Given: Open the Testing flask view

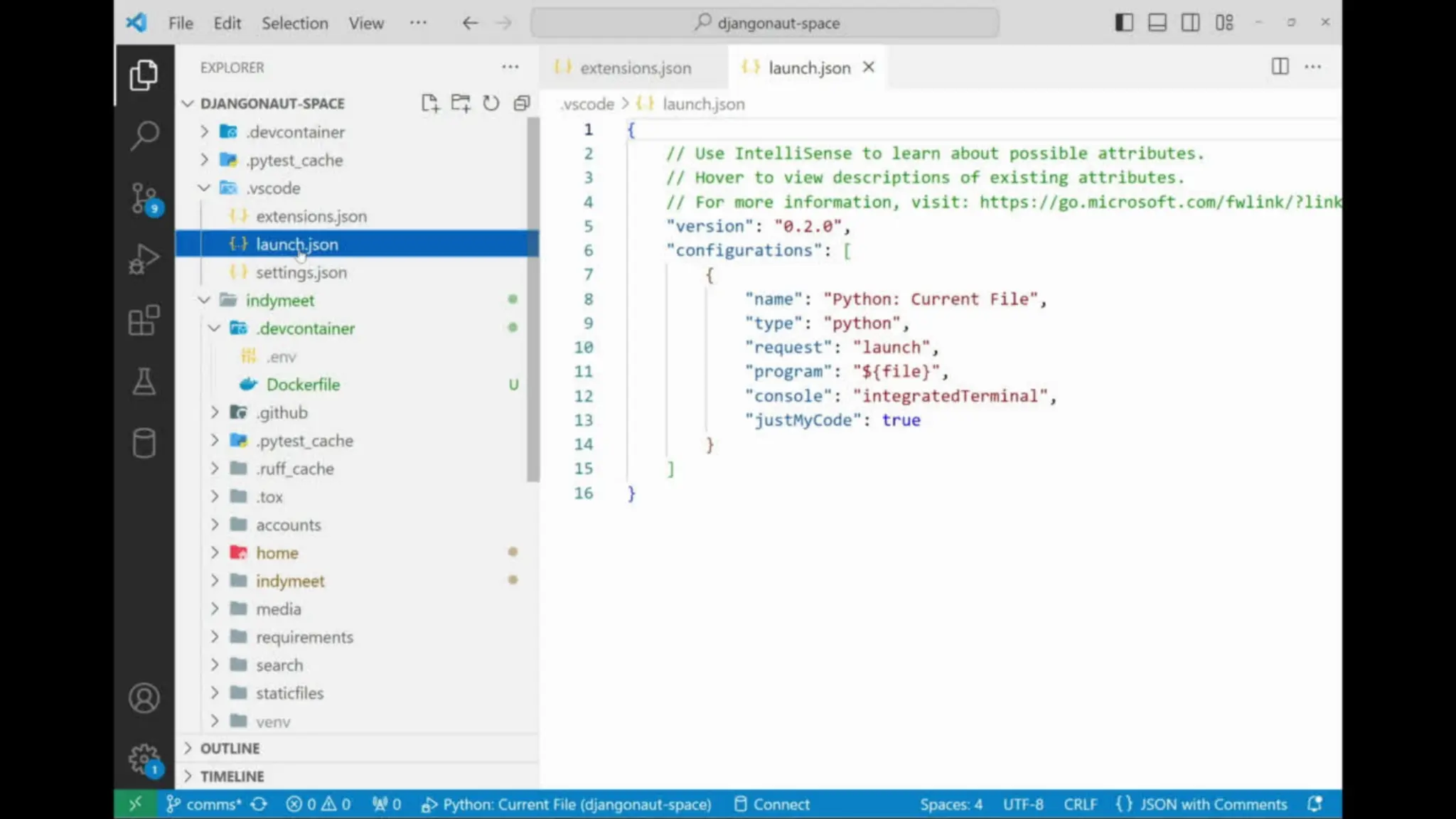Looking at the screenshot, I should click(144, 382).
